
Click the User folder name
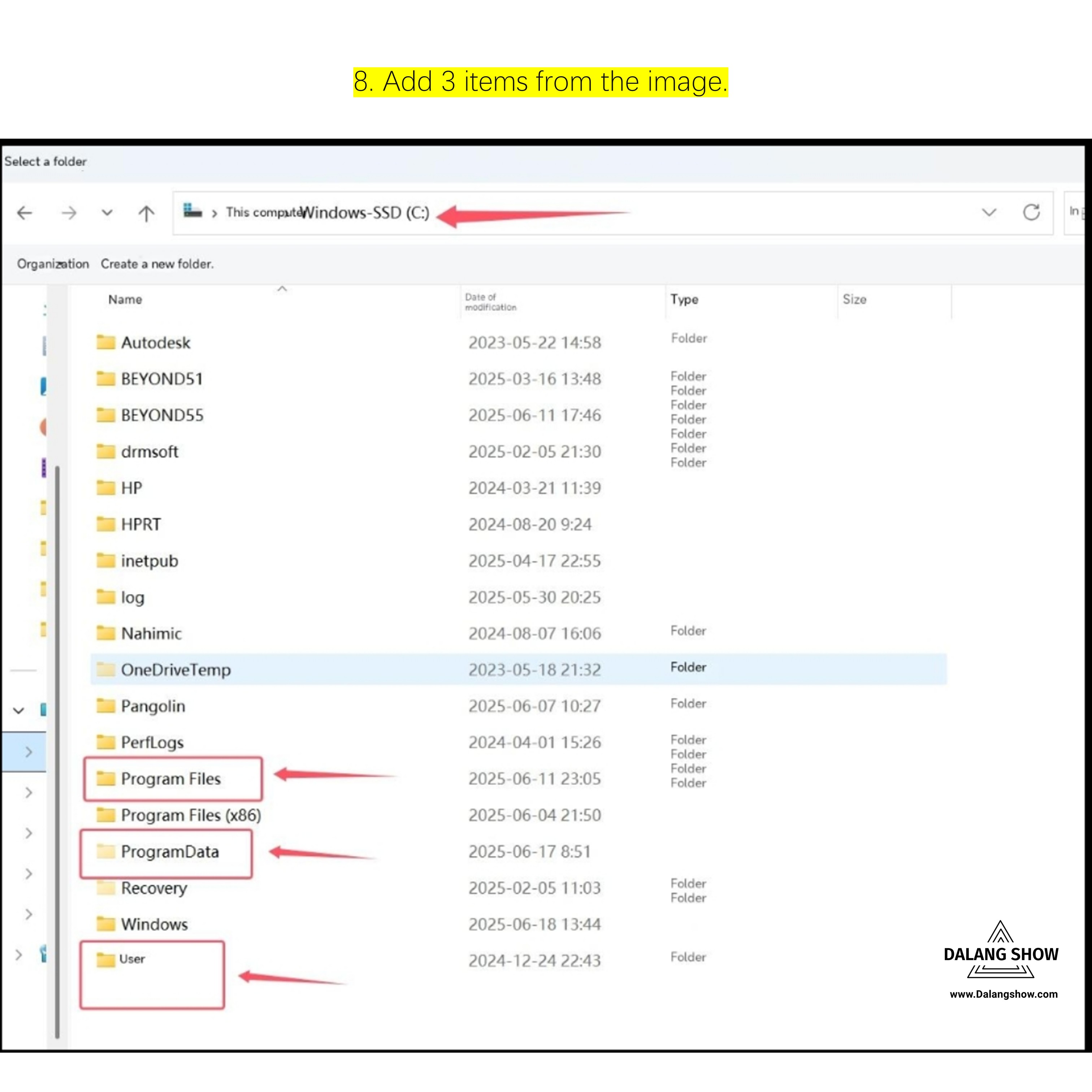pyautogui.click(x=132, y=959)
